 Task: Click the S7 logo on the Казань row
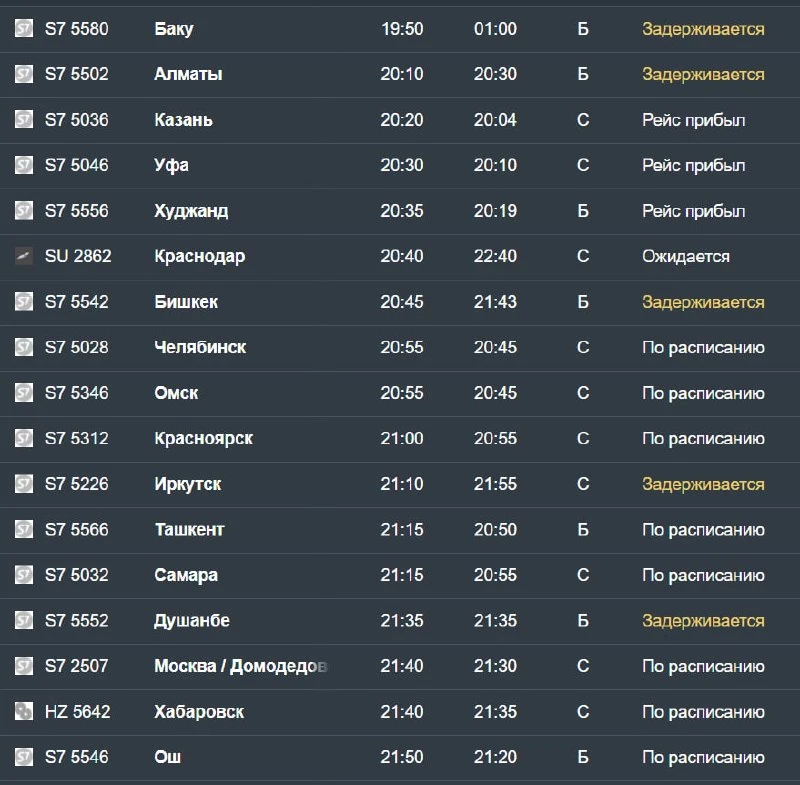pos(23,119)
